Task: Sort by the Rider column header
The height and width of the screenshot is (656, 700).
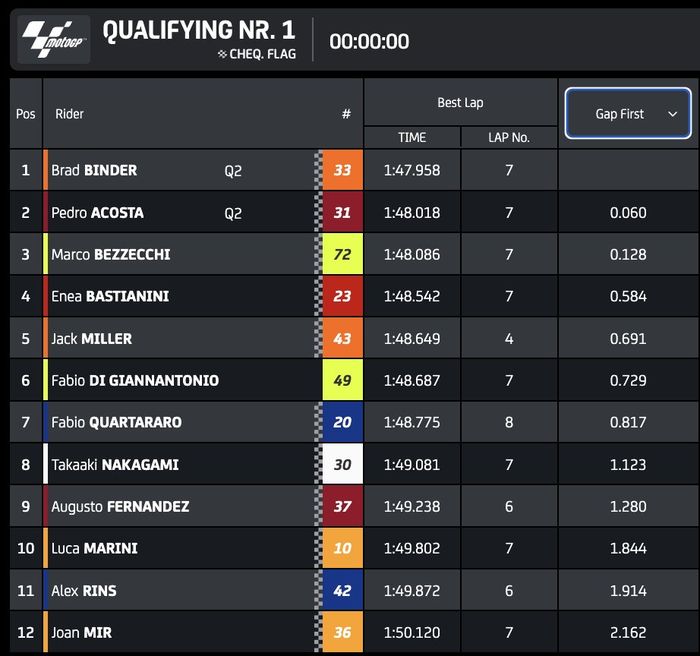Action: tap(70, 114)
